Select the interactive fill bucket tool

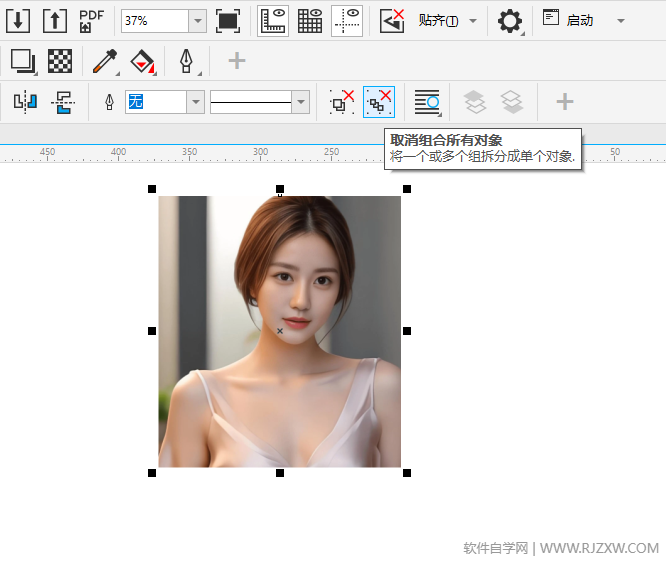pos(143,62)
